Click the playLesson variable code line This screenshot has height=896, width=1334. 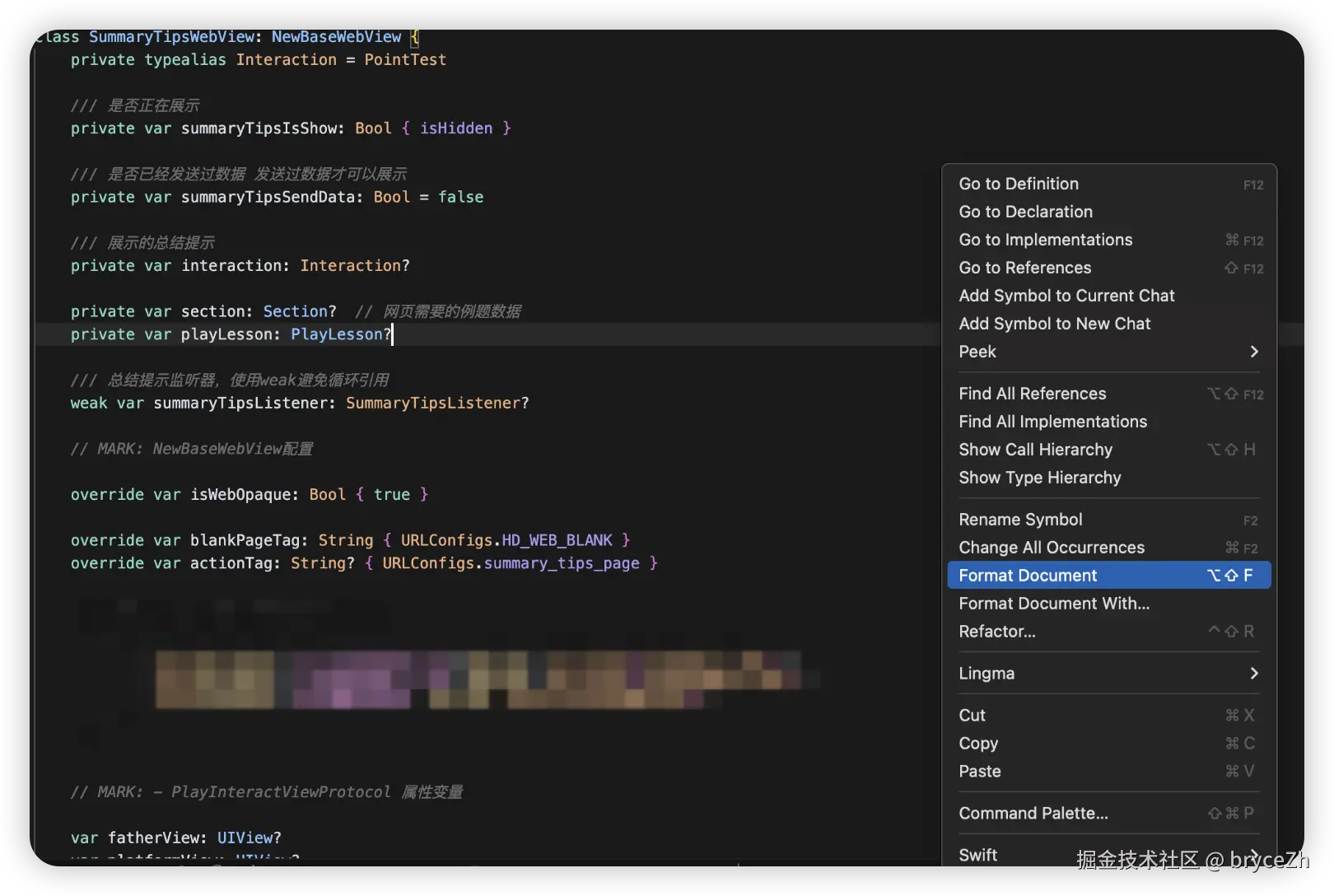point(231,334)
